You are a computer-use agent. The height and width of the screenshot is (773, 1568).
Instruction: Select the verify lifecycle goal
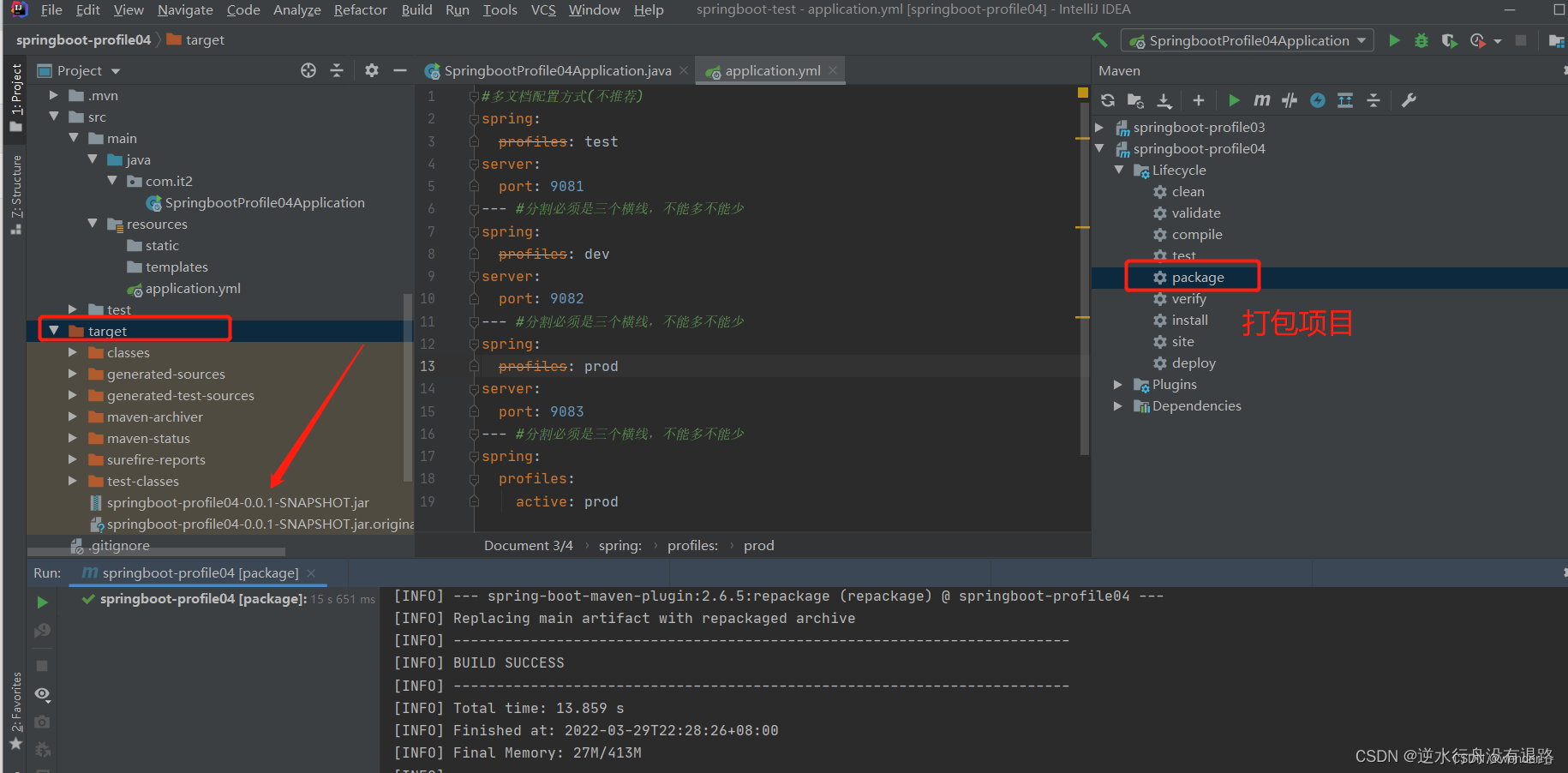(1188, 299)
